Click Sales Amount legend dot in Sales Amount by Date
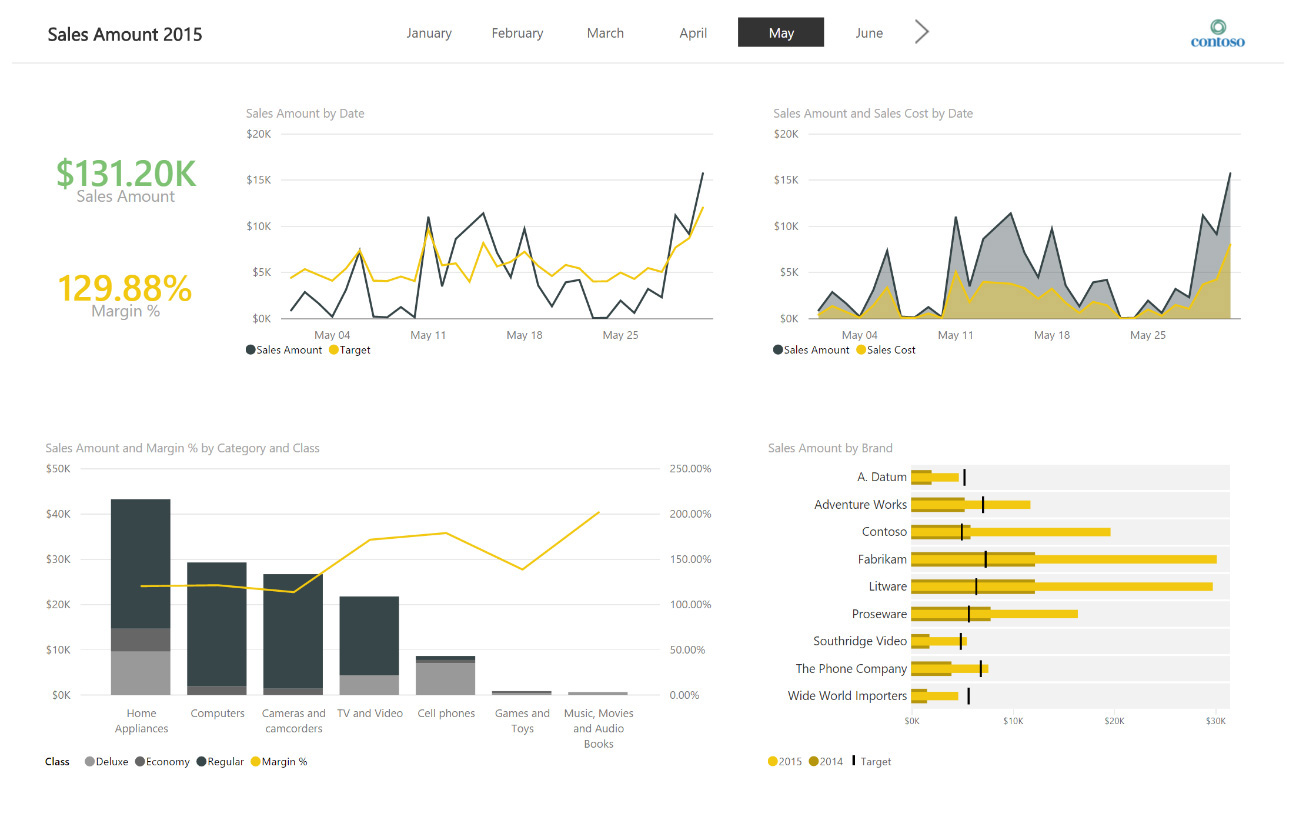The image size is (1296, 830). (x=251, y=350)
